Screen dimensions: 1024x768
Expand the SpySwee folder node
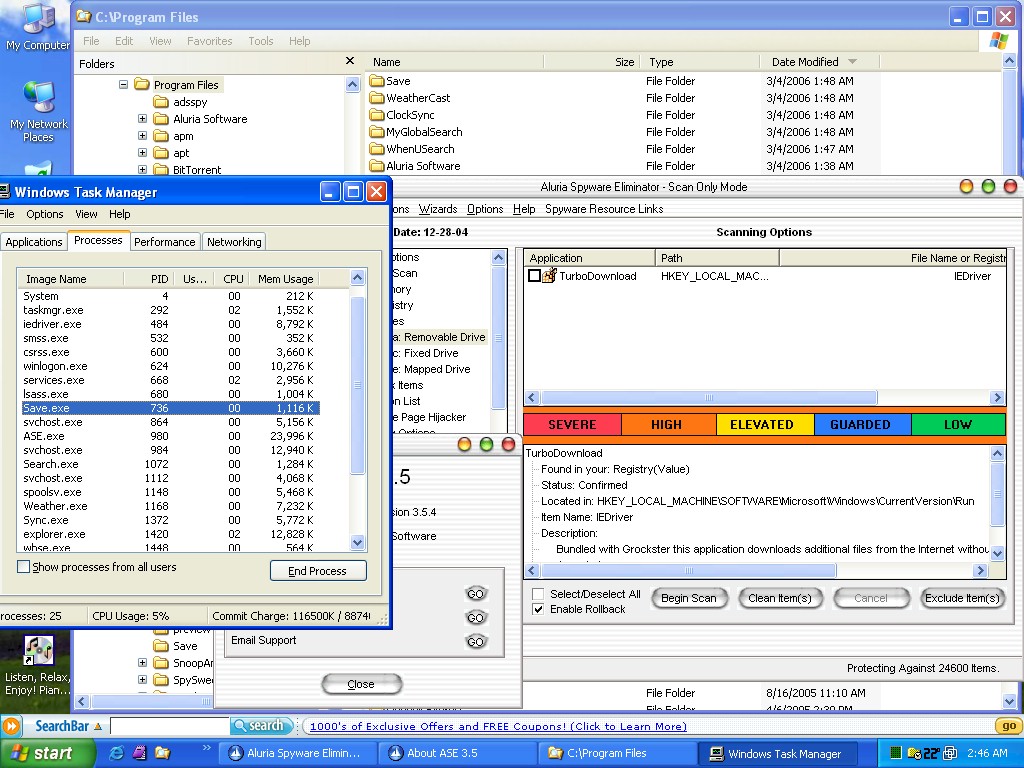142,679
